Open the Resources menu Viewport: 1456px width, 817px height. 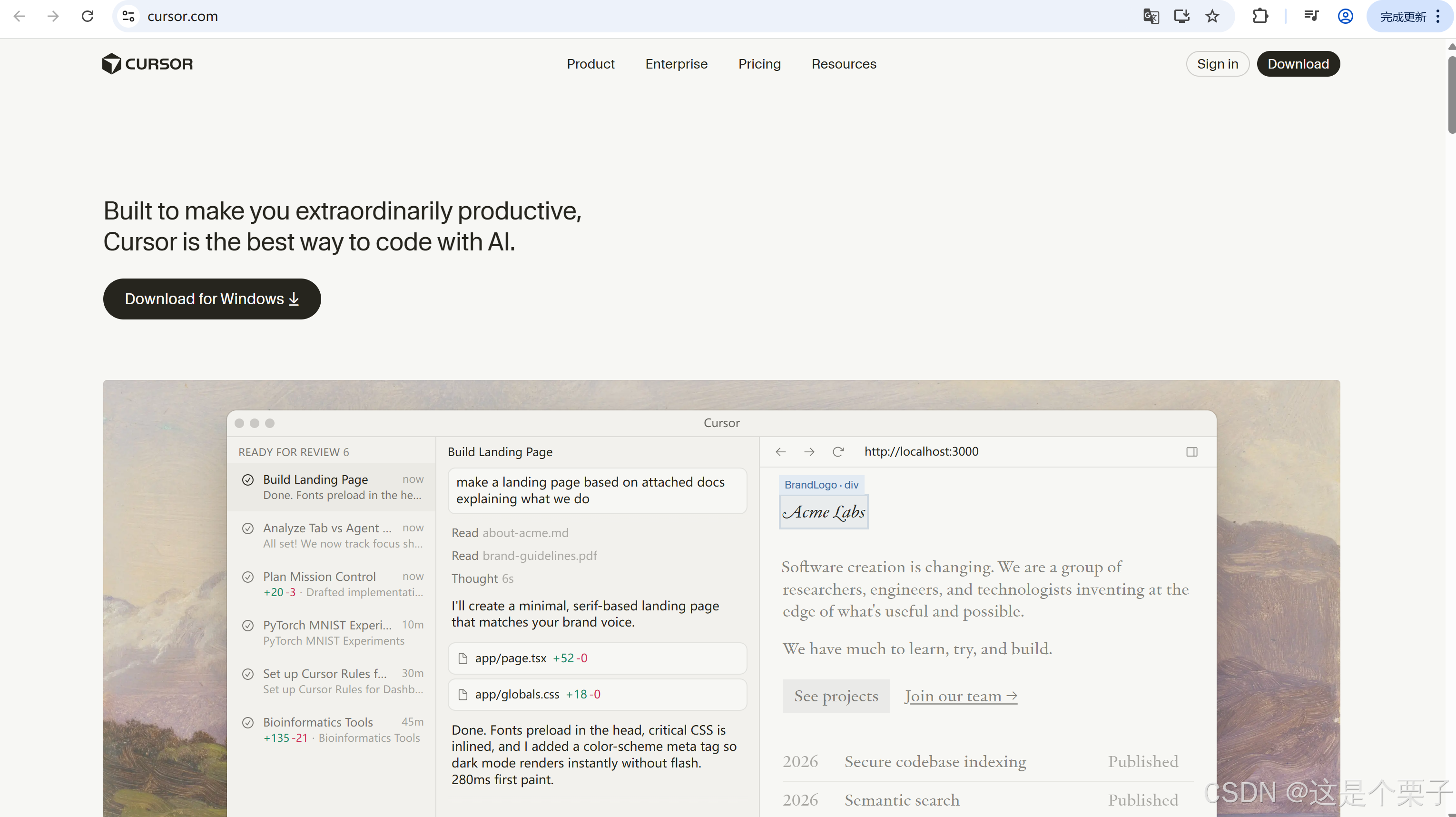click(x=843, y=64)
